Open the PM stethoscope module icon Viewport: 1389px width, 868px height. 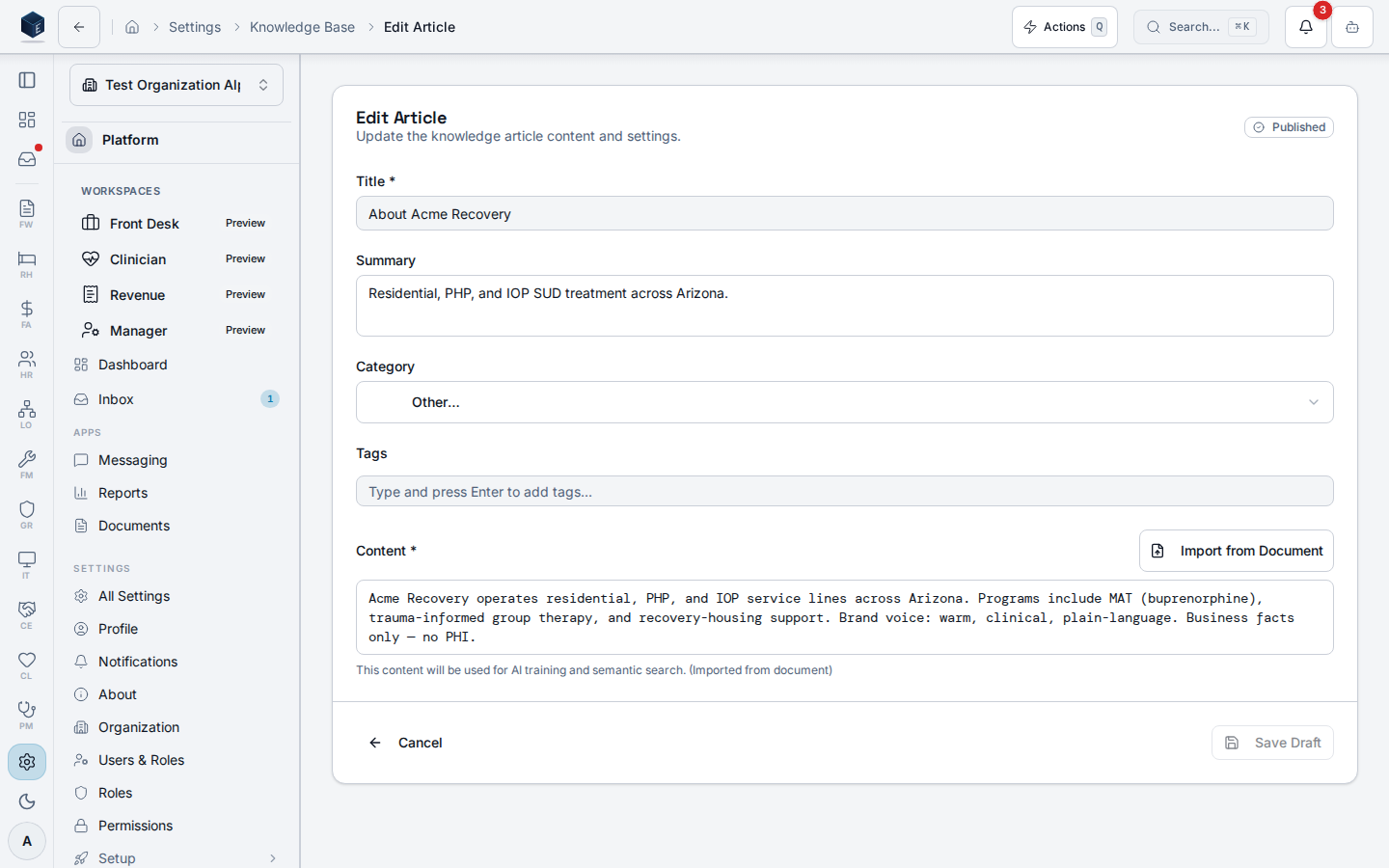27,715
